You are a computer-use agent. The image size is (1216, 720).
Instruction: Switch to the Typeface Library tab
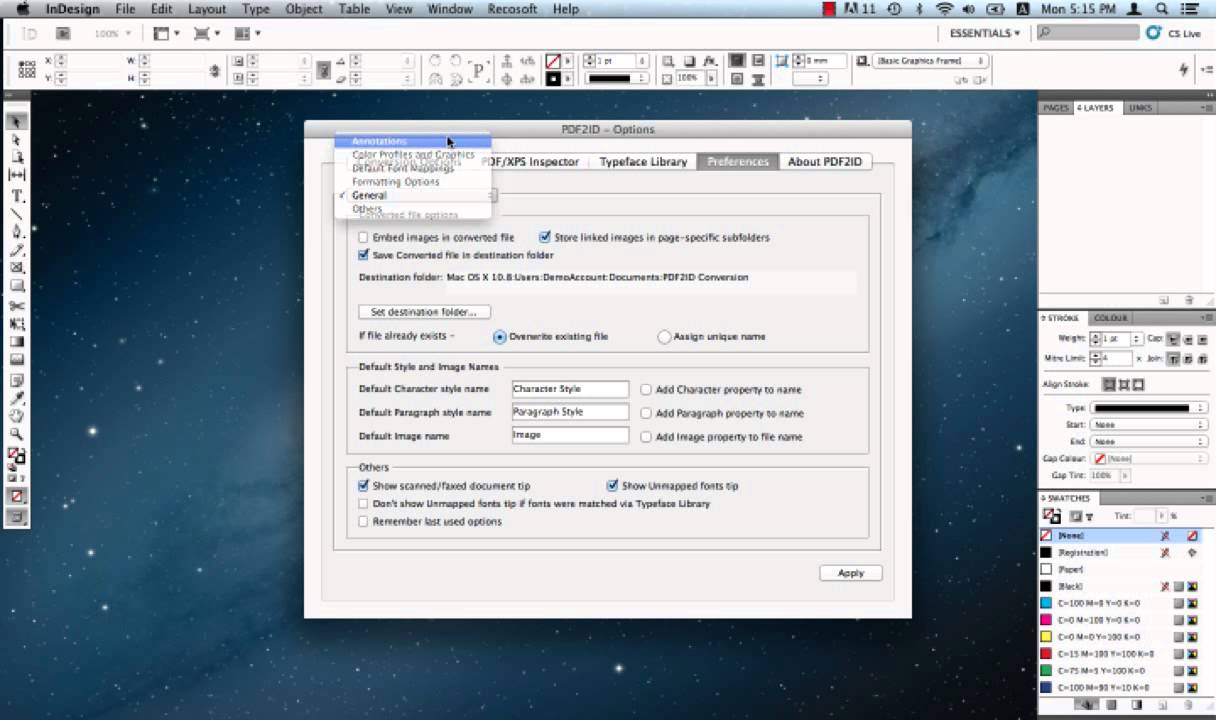pyautogui.click(x=643, y=162)
